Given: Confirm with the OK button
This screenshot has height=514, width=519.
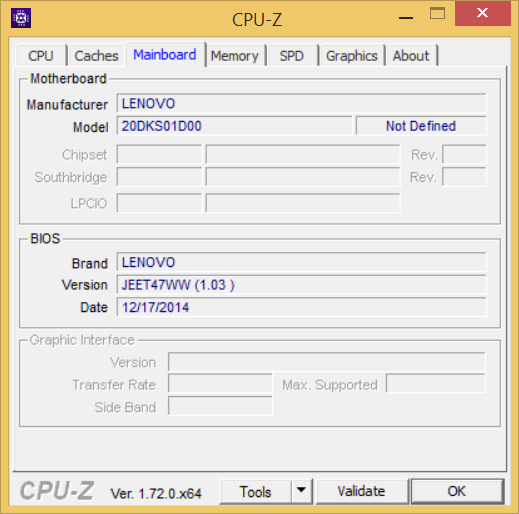Looking at the screenshot, I should pyautogui.click(x=457, y=491).
